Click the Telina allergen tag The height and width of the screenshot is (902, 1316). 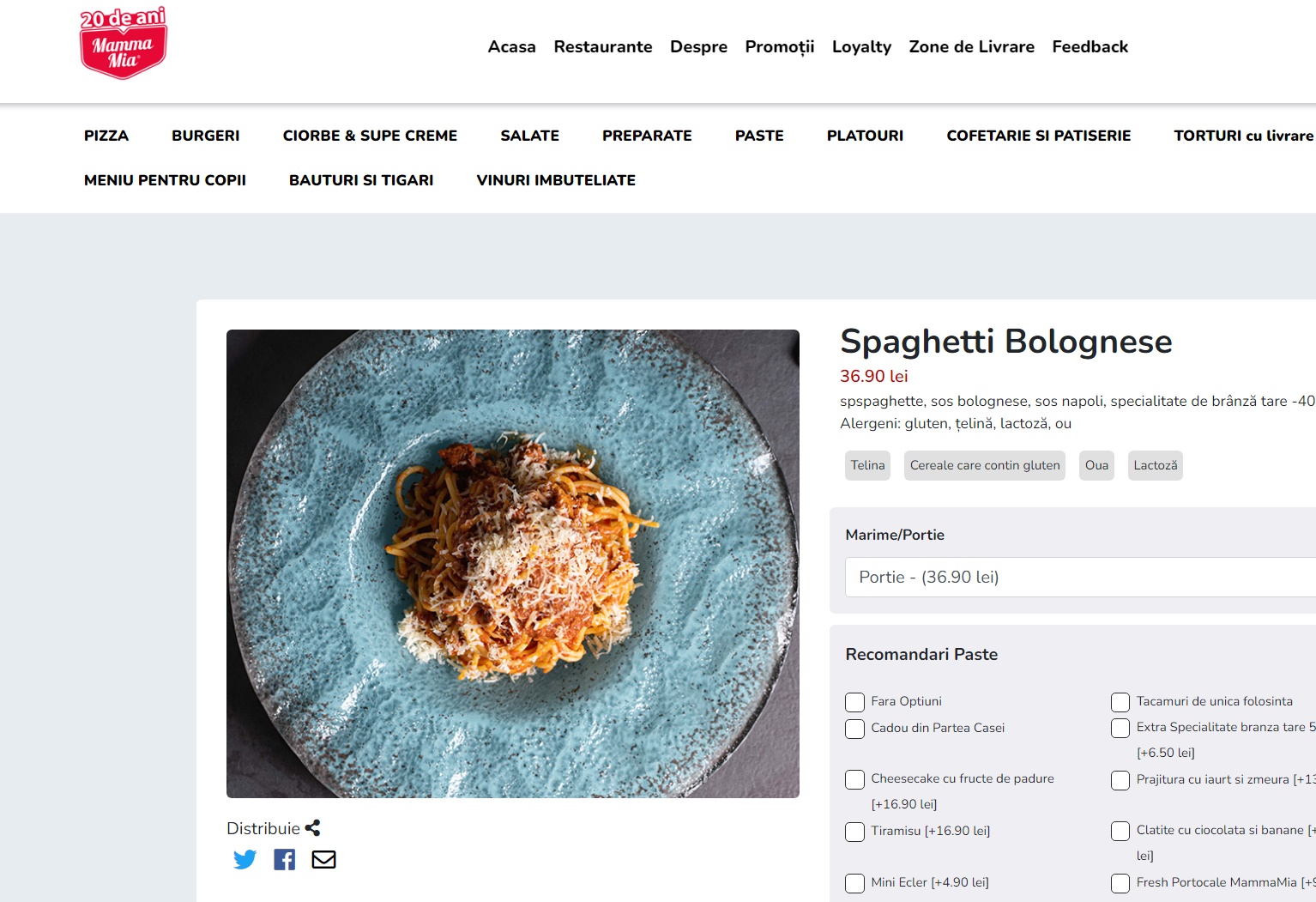[867, 465]
